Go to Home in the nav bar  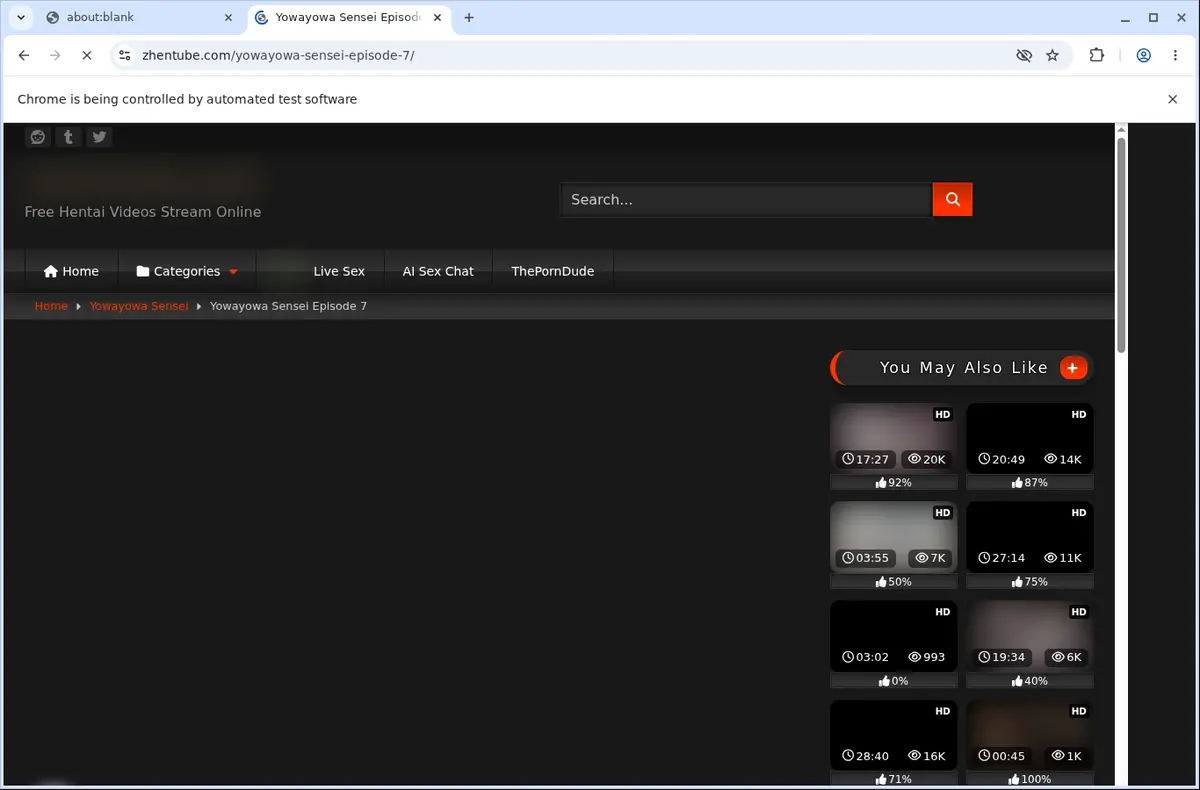coord(71,271)
